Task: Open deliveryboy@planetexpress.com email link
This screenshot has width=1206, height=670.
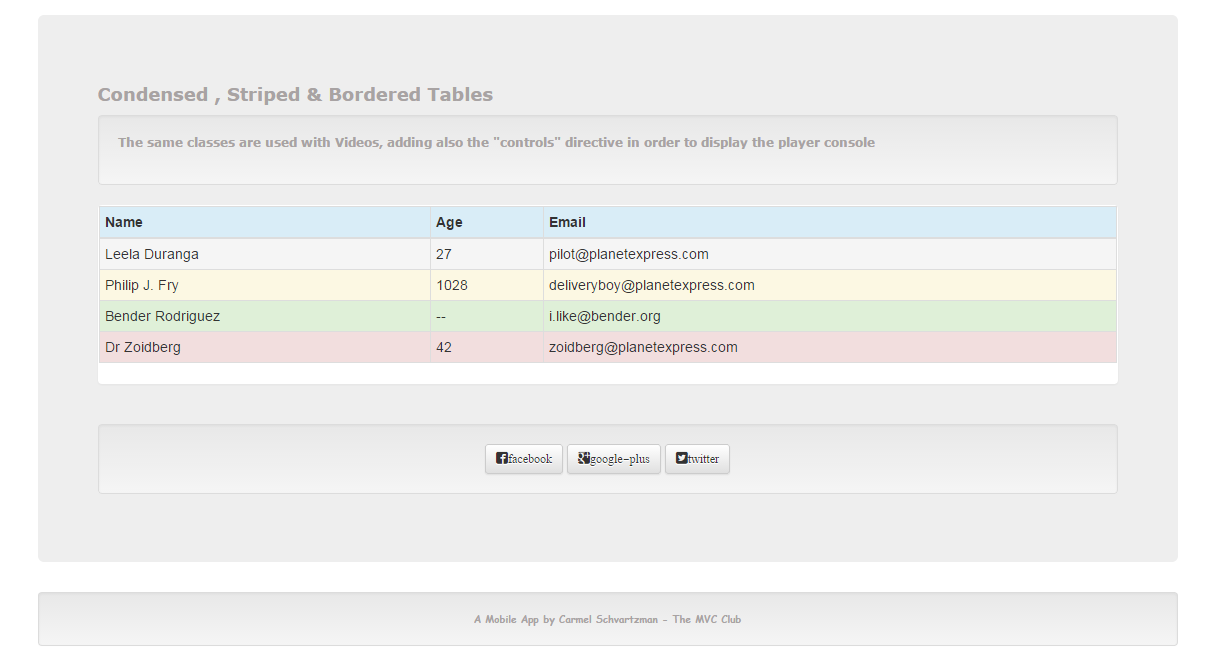Action: (x=652, y=285)
